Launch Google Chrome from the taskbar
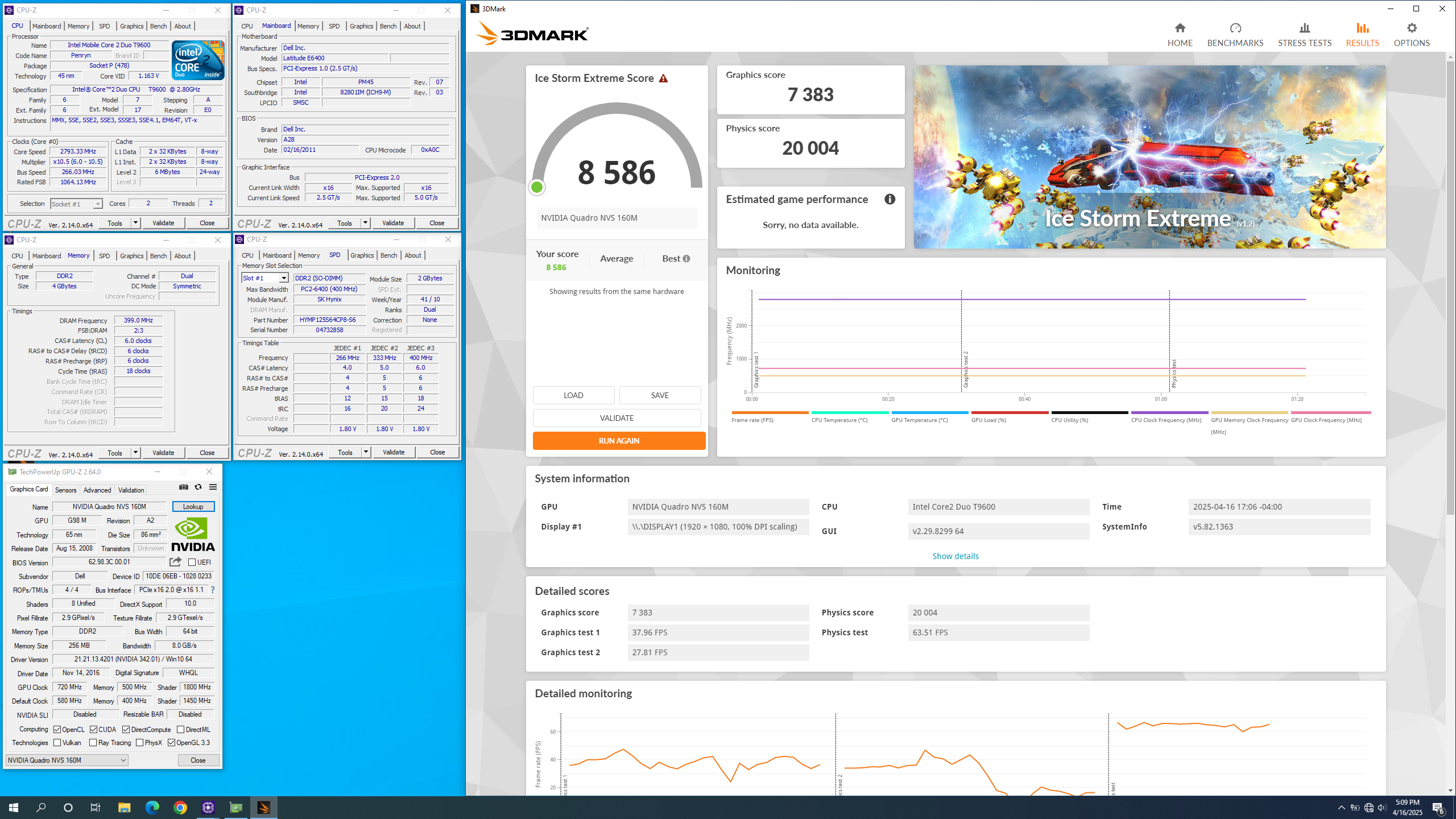This screenshot has height=819, width=1456. [180, 807]
